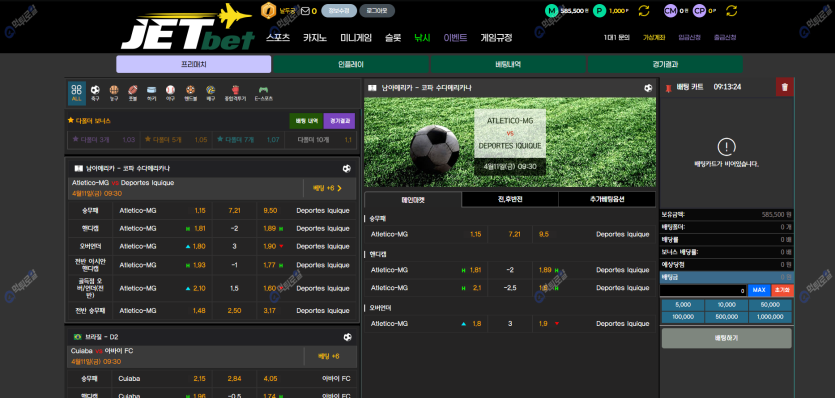
Task: Switch to the 전,후반전 market tab
Action: [510, 200]
